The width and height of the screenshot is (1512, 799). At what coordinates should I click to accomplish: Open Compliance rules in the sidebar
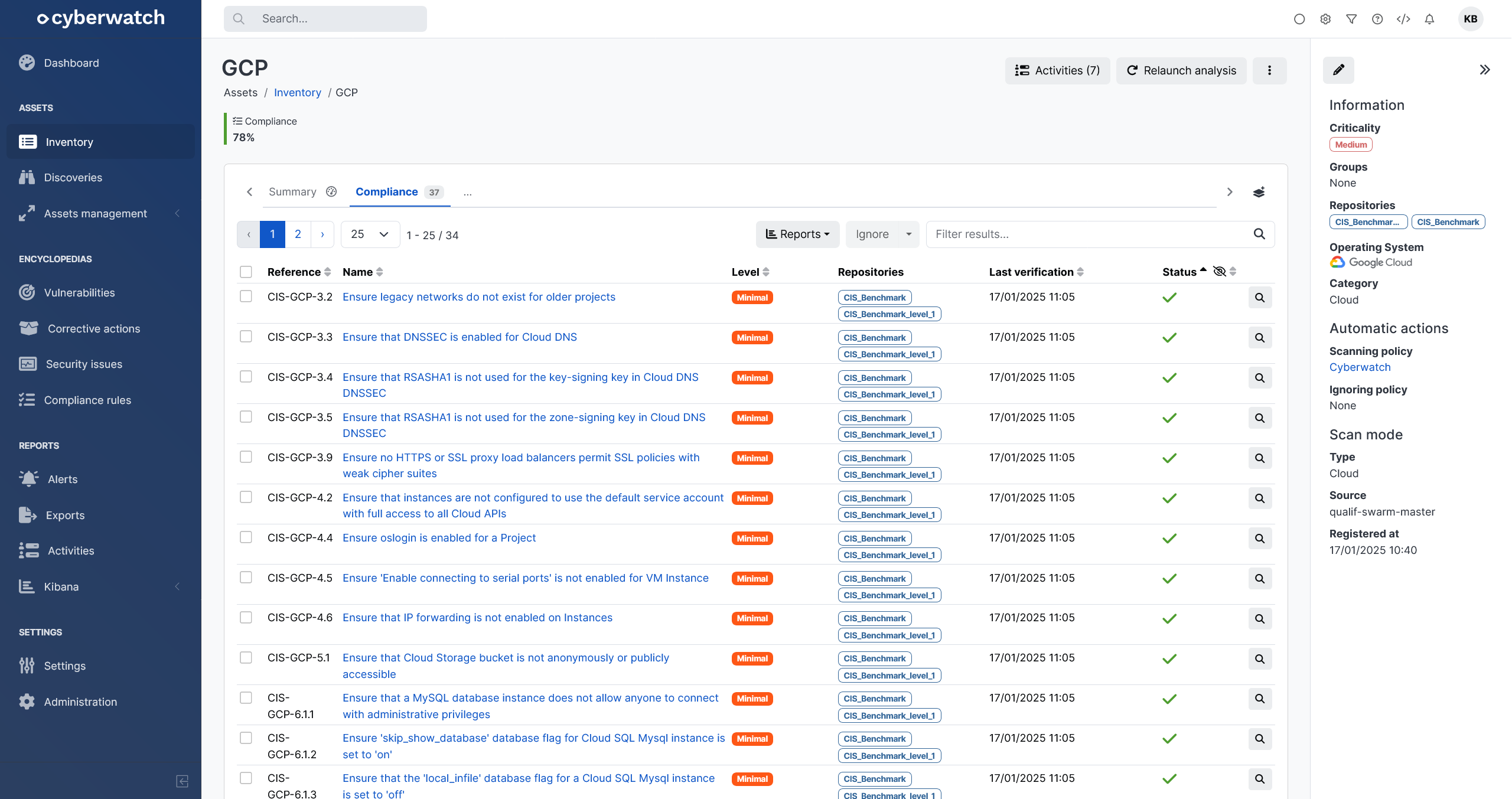(100, 400)
